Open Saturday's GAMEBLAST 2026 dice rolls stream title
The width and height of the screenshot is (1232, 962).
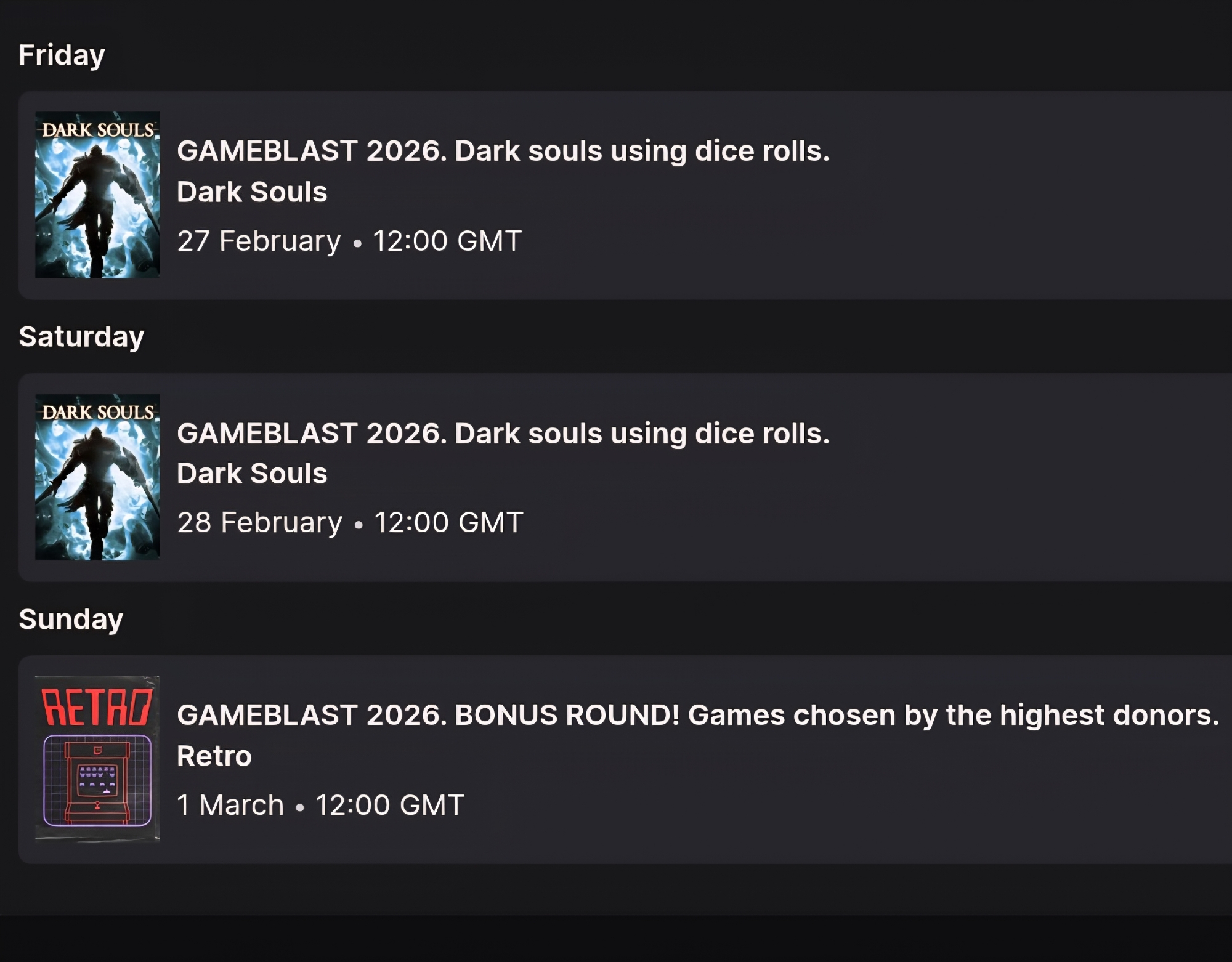point(503,434)
